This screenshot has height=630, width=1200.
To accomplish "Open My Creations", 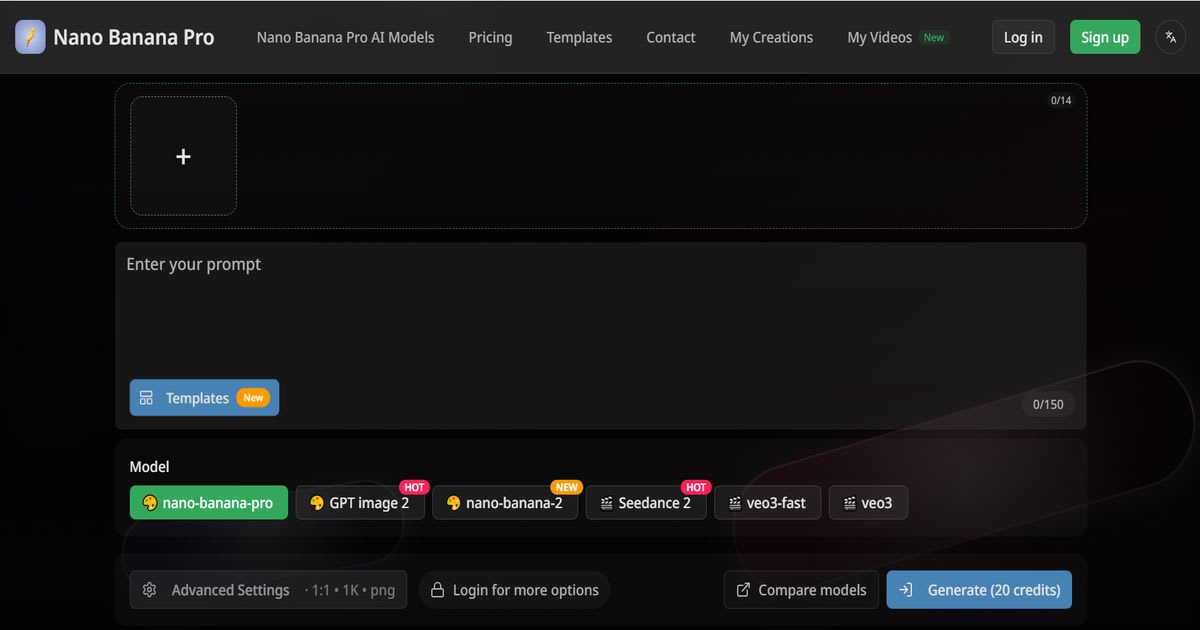I will 771,37.
